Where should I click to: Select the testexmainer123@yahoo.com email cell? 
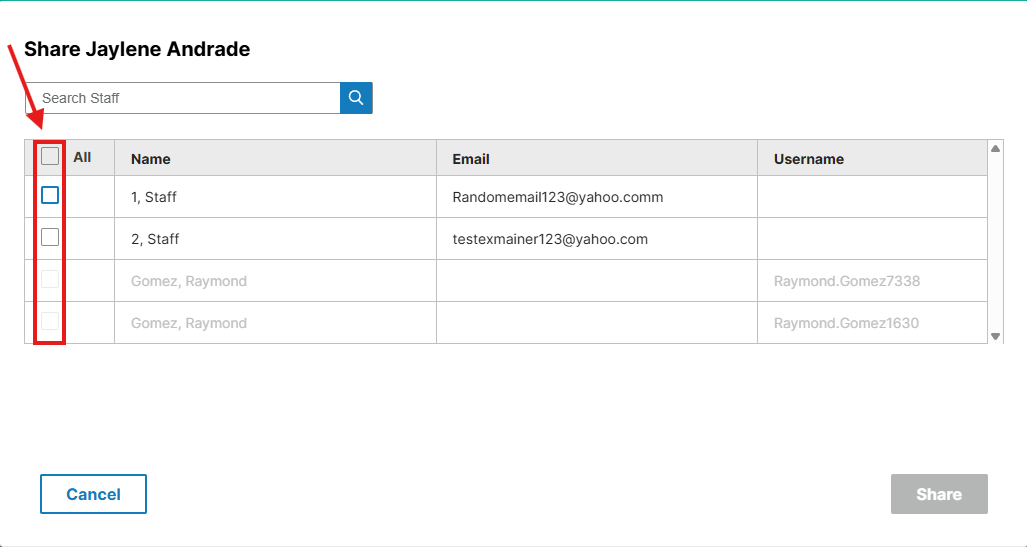click(x=550, y=239)
